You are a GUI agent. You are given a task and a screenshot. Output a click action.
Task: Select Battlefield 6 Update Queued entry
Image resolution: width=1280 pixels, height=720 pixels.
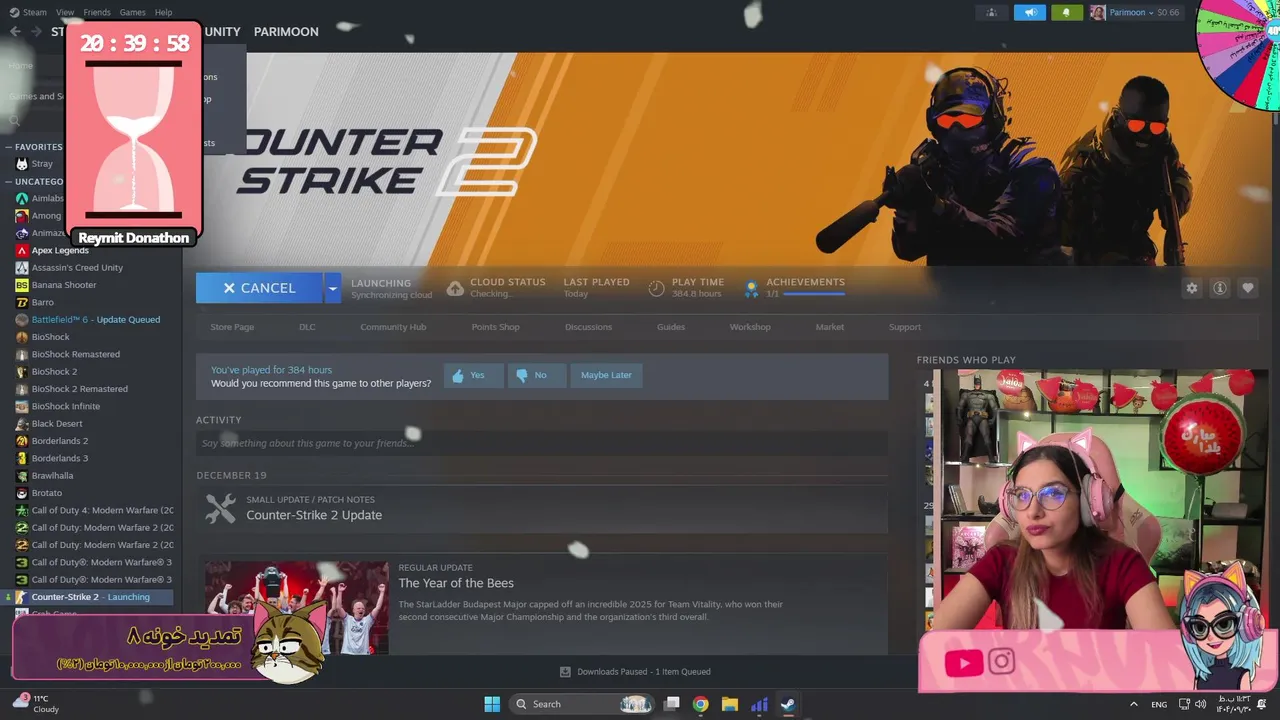(x=95, y=320)
